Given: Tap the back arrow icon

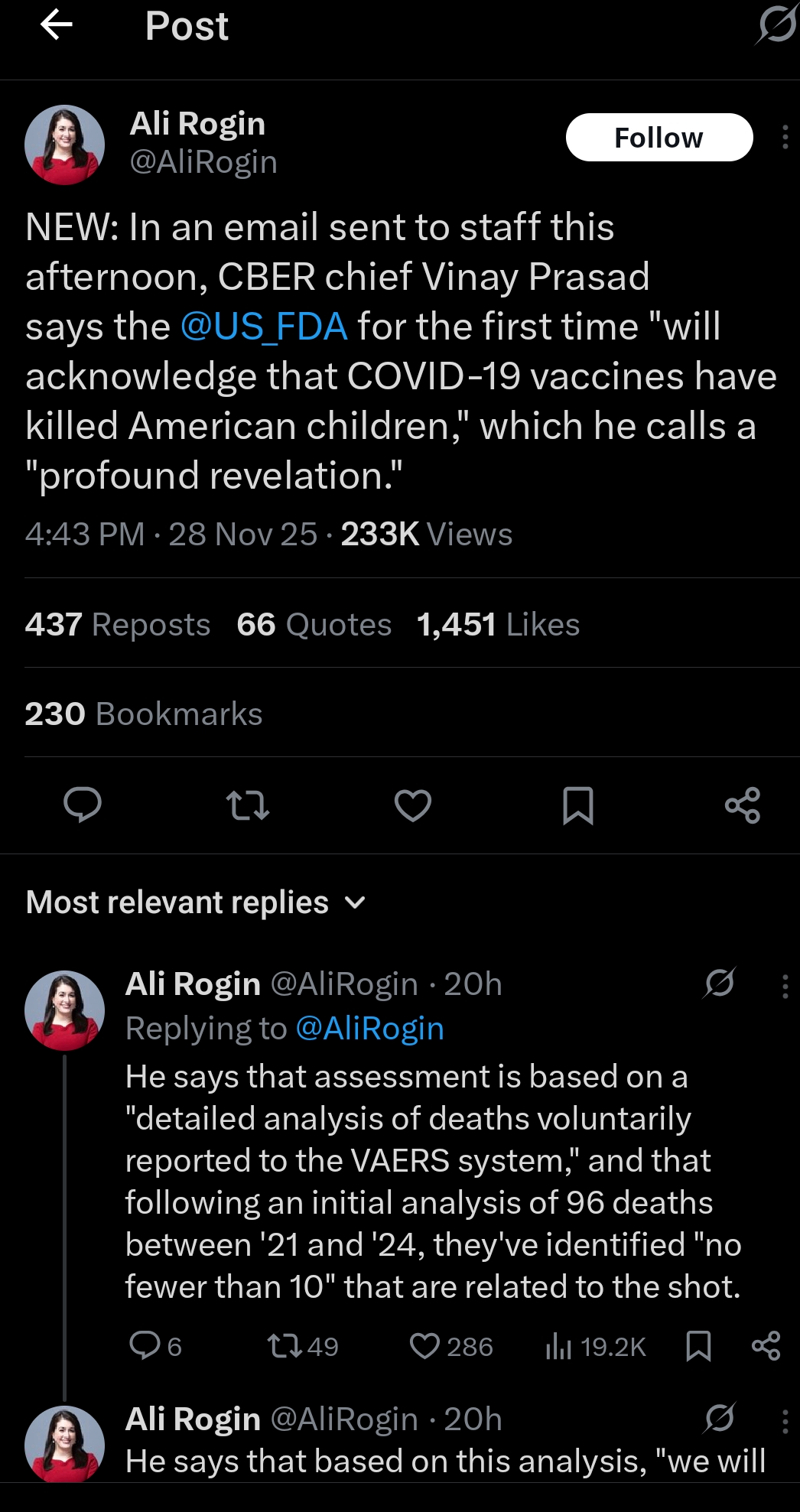Looking at the screenshot, I should tap(56, 25).
